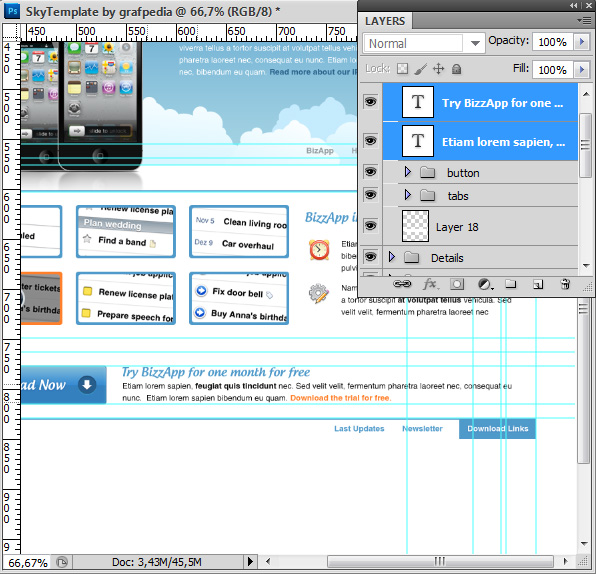
Task: Click the link layers icon
Action: pyautogui.click(x=402, y=284)
